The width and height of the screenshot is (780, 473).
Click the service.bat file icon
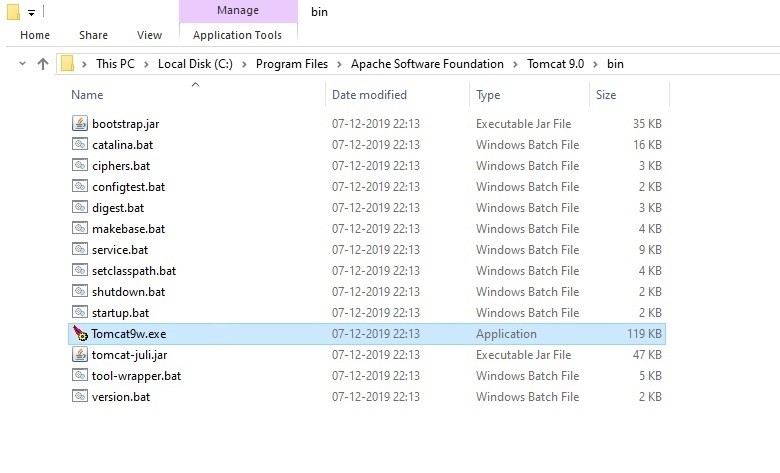(80, 249)
